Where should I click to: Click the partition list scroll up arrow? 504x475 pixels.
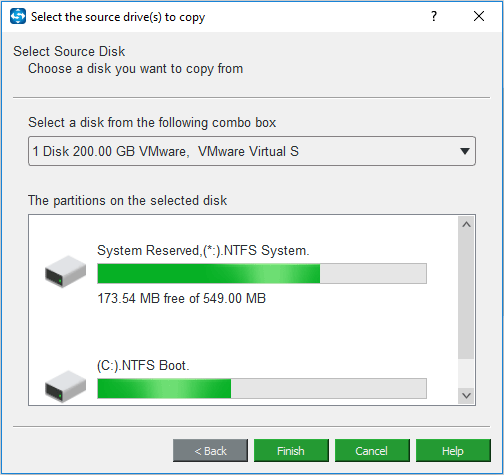point(466,224)
